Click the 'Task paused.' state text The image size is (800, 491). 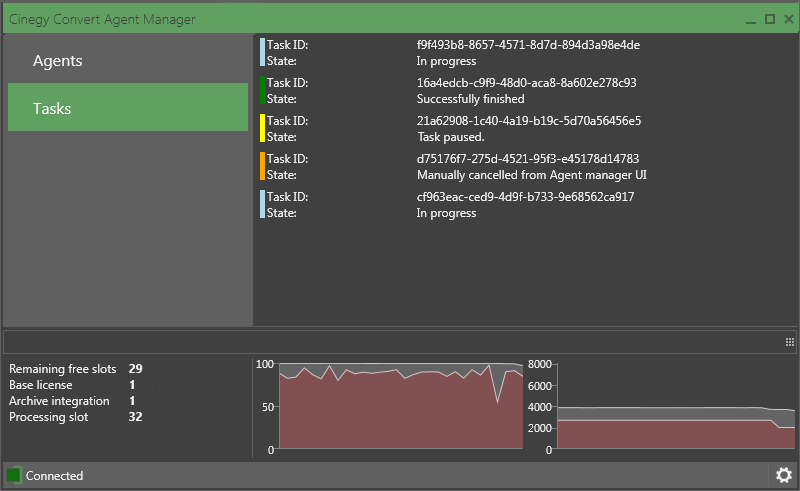(451, 137)
